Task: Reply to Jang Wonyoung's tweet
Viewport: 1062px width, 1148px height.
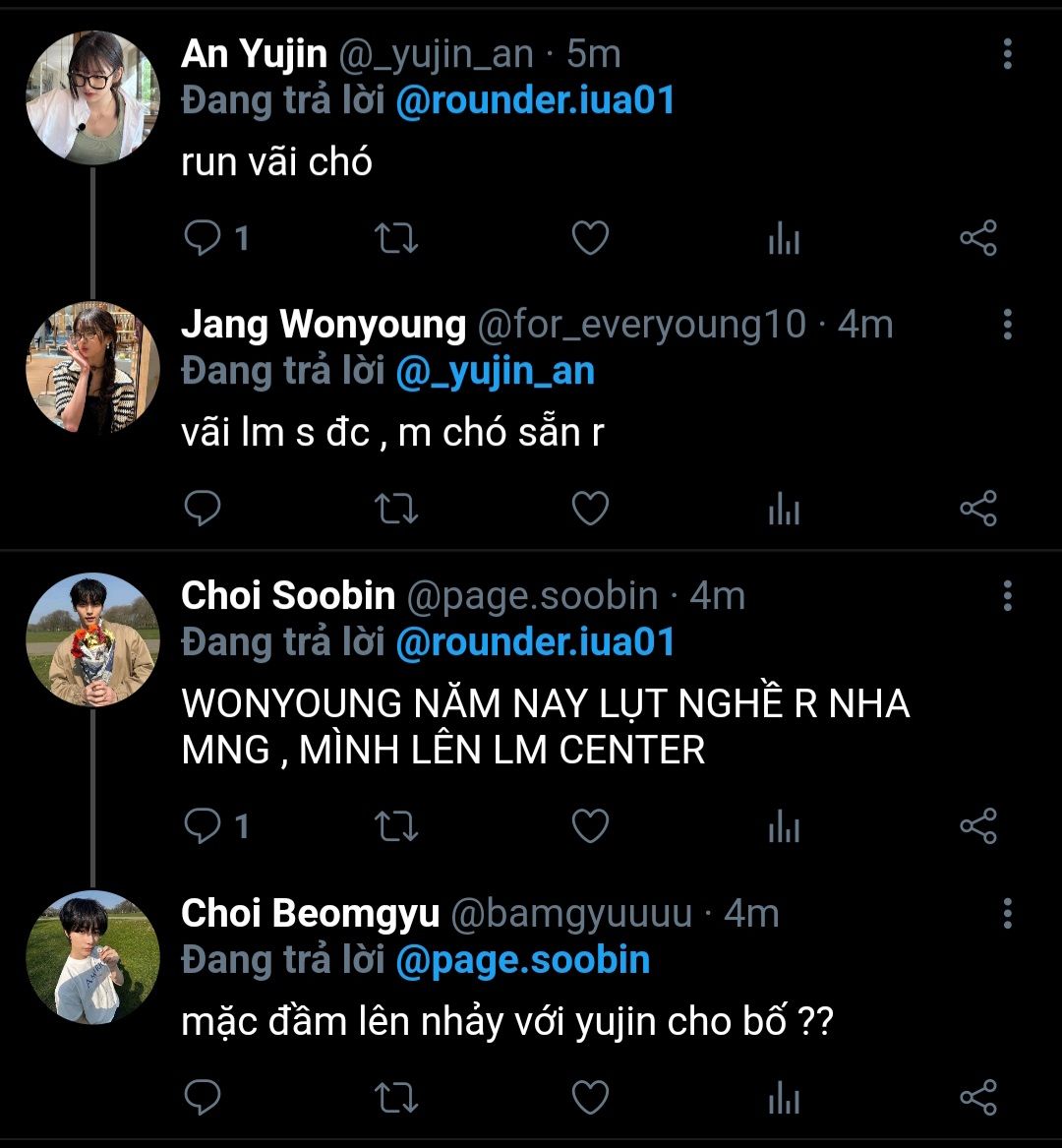Action: coord(204,509)
